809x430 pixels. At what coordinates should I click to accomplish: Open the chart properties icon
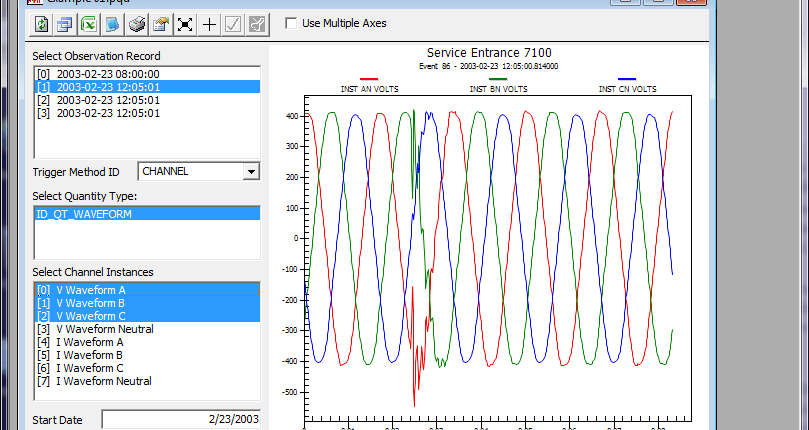coord(161,23)
